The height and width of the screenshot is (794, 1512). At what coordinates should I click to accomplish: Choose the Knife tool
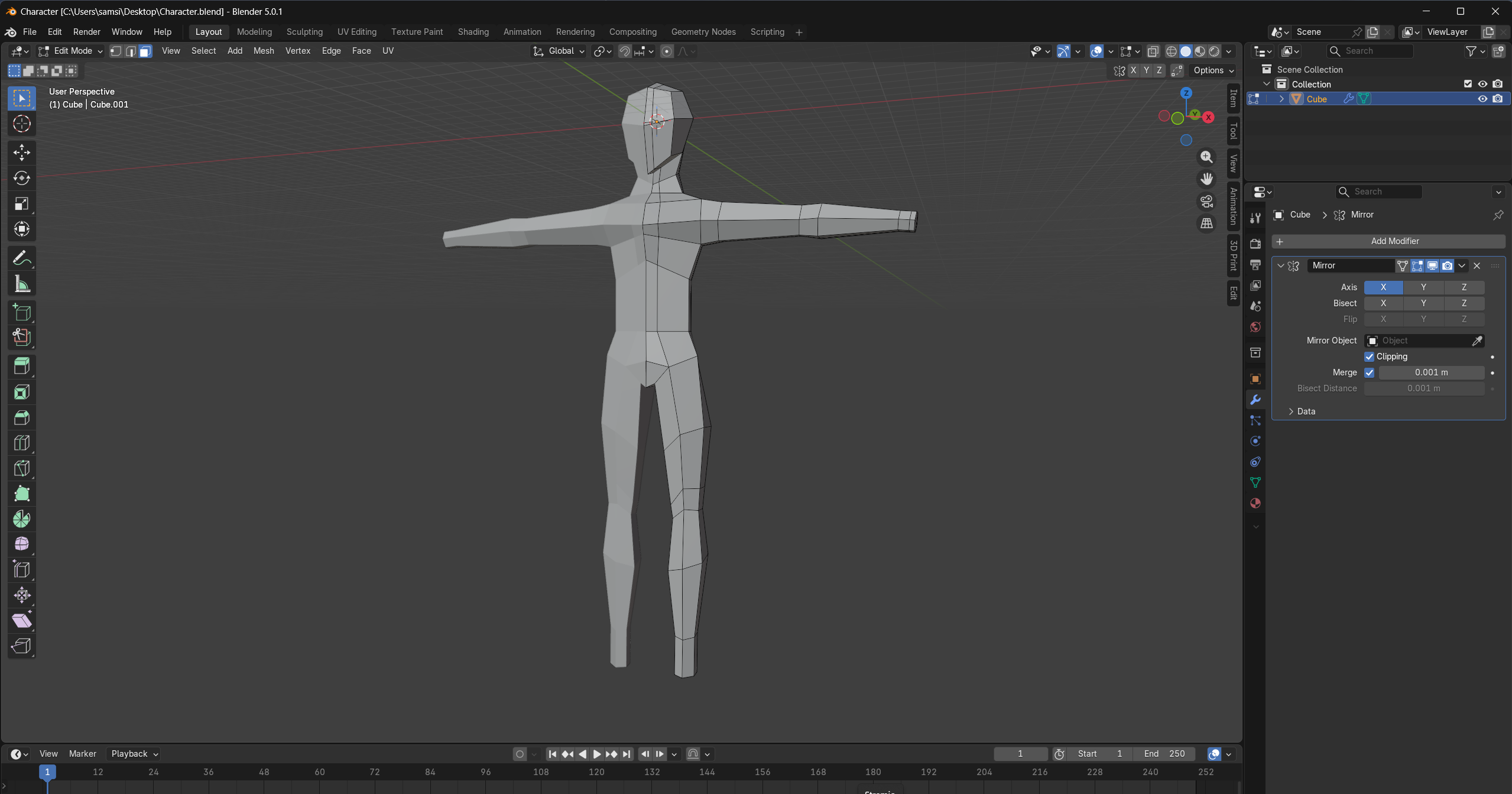click(22, 468)
